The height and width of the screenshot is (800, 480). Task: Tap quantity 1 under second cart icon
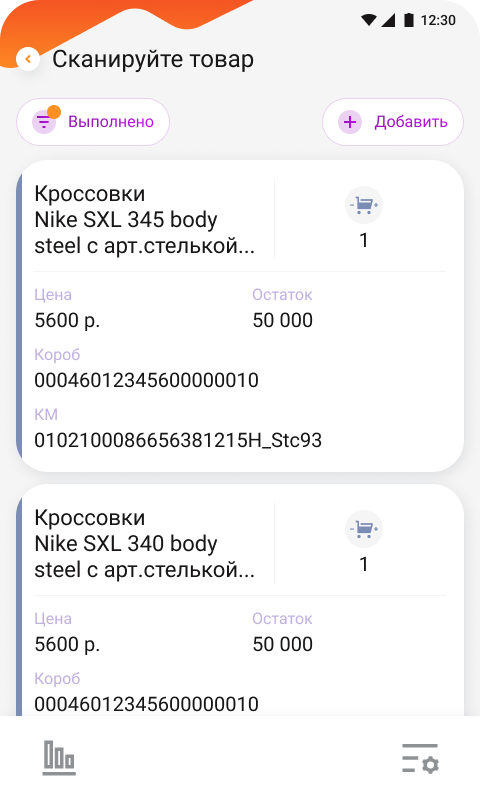click(x=364, y=564)
